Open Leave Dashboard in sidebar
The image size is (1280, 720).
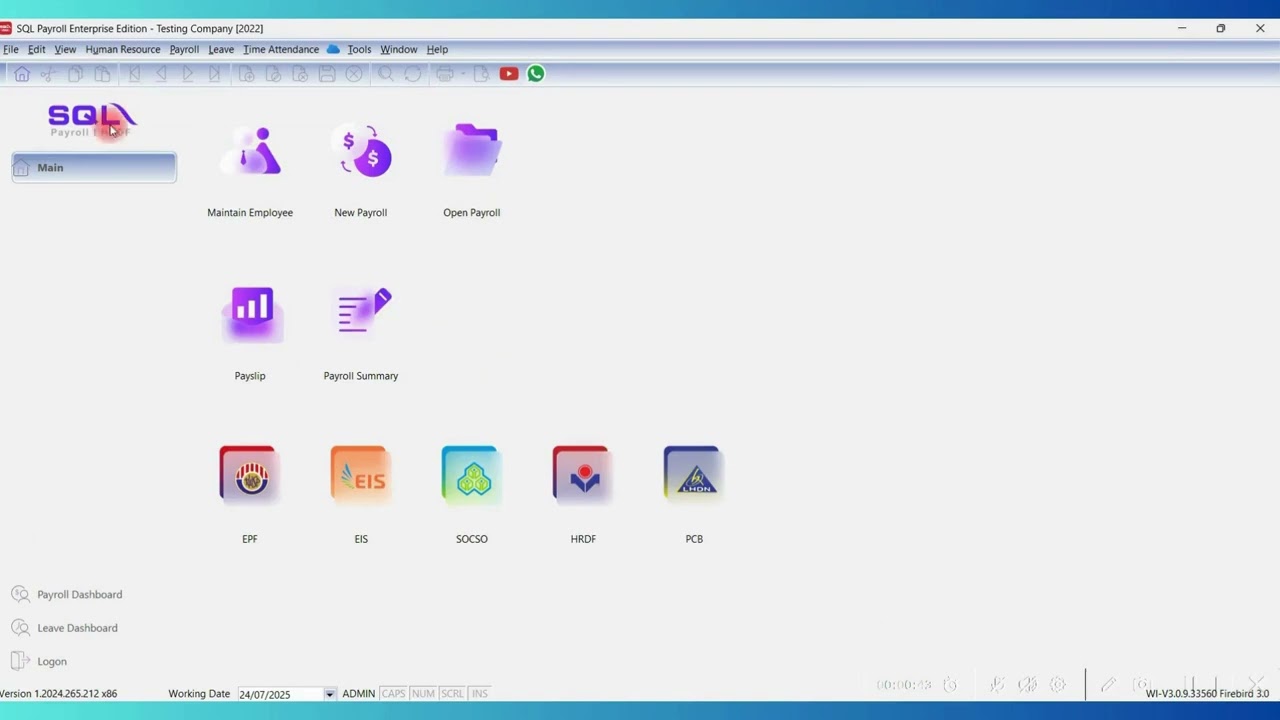pos(65,628)
